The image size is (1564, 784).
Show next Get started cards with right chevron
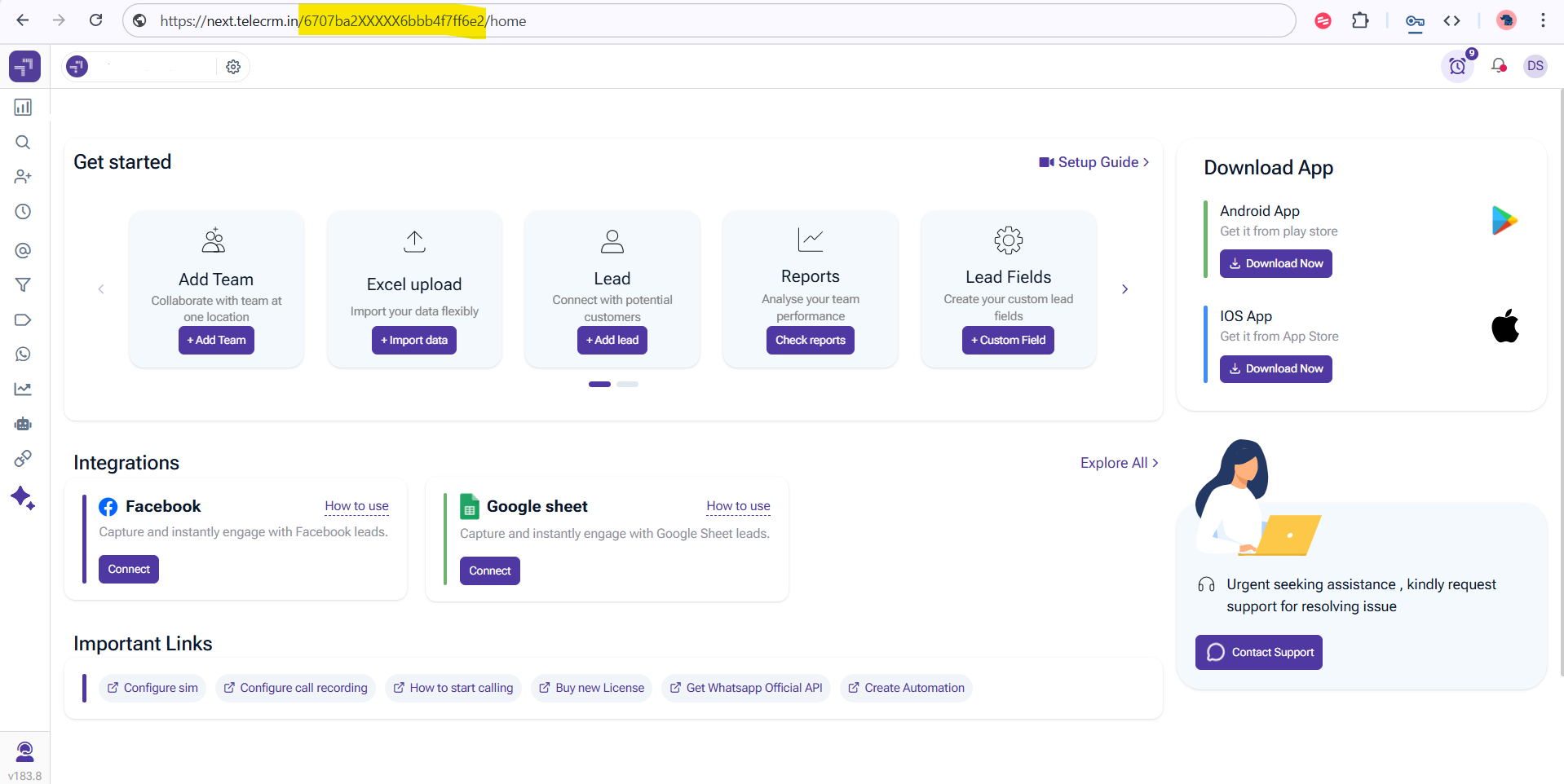click(1125, 289)
